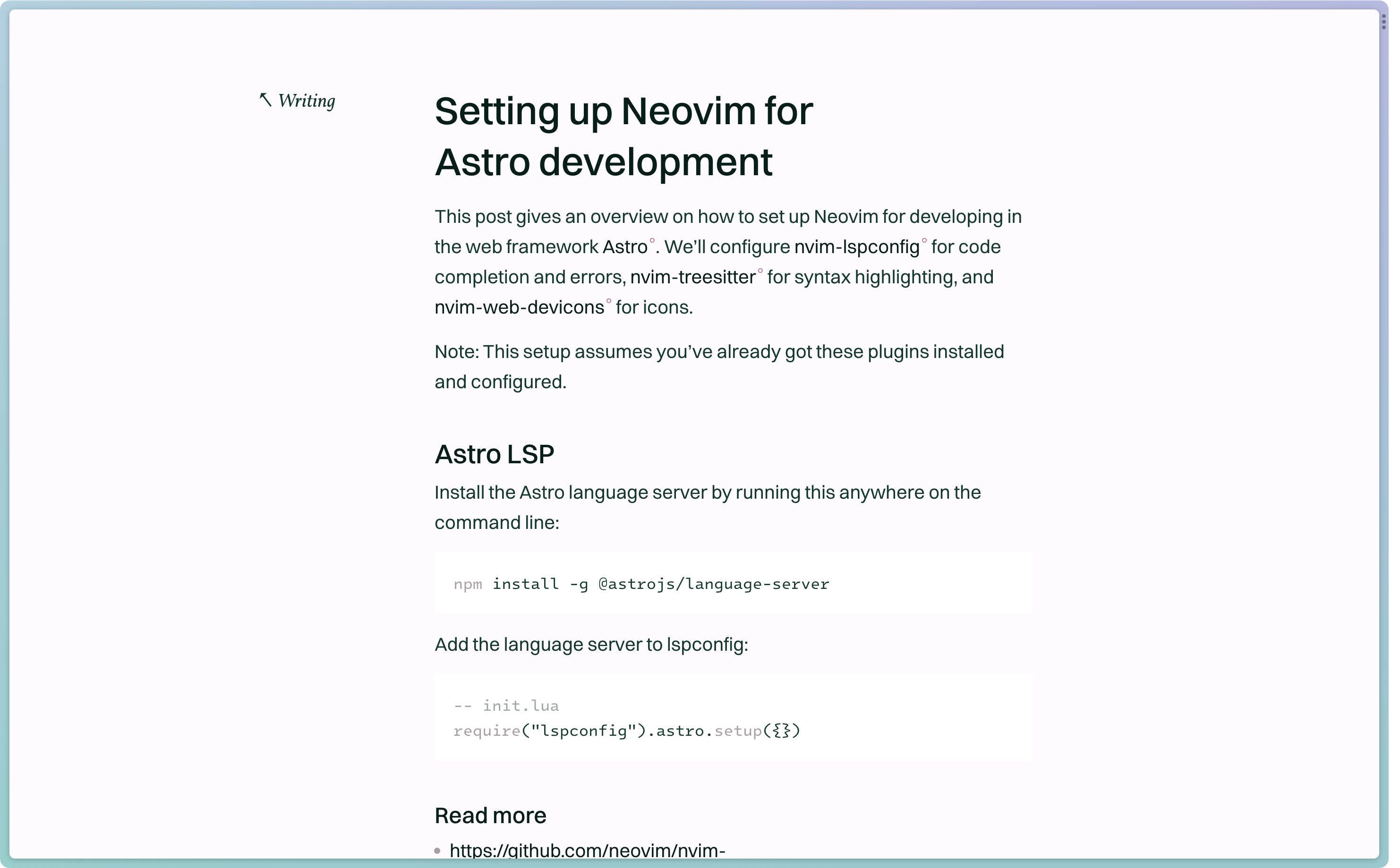1400x868 pixels.
Task: Open the nvim-web-devicons link
Action: point(519,308)
